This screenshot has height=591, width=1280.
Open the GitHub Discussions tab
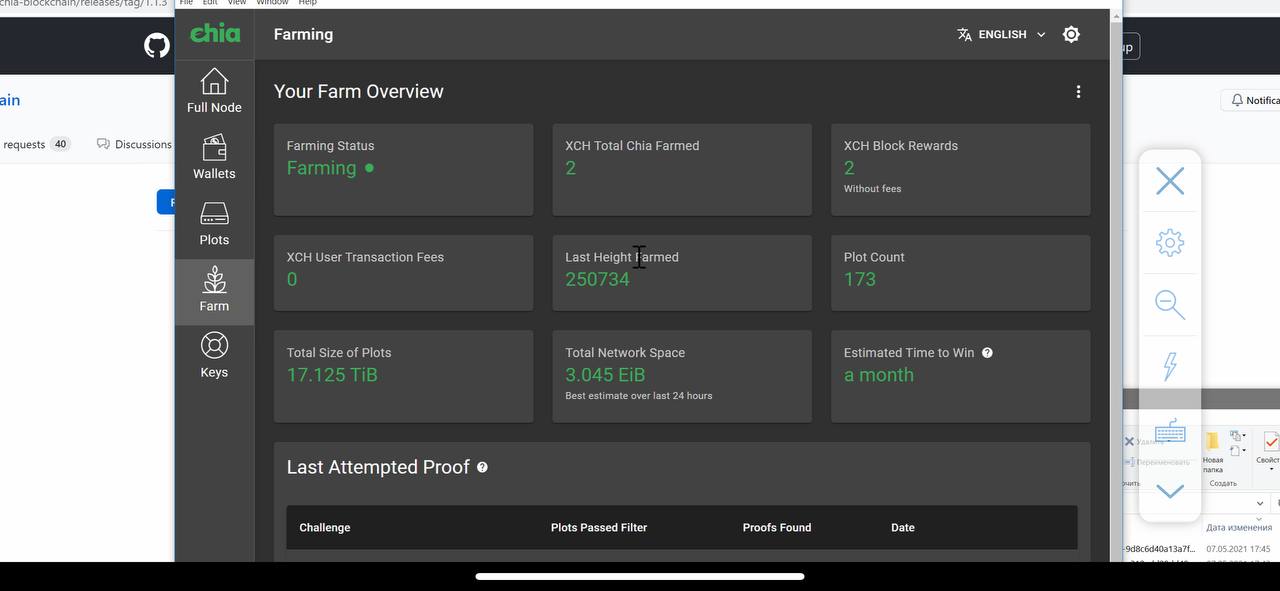[x=135, y=144]
